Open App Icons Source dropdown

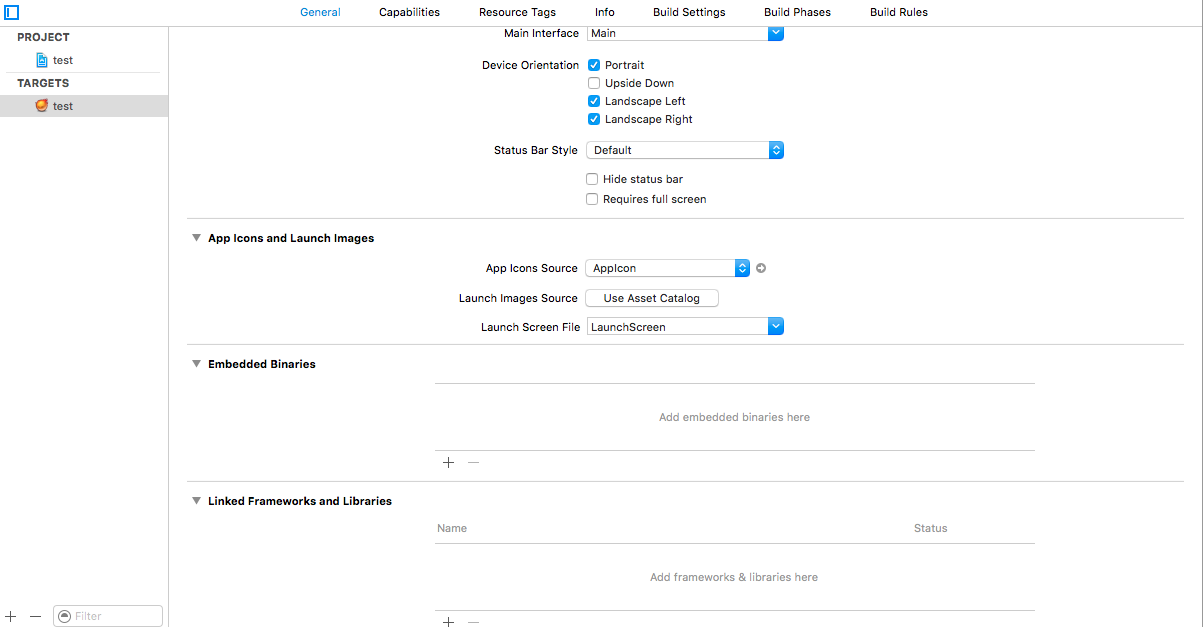point(668,268)
